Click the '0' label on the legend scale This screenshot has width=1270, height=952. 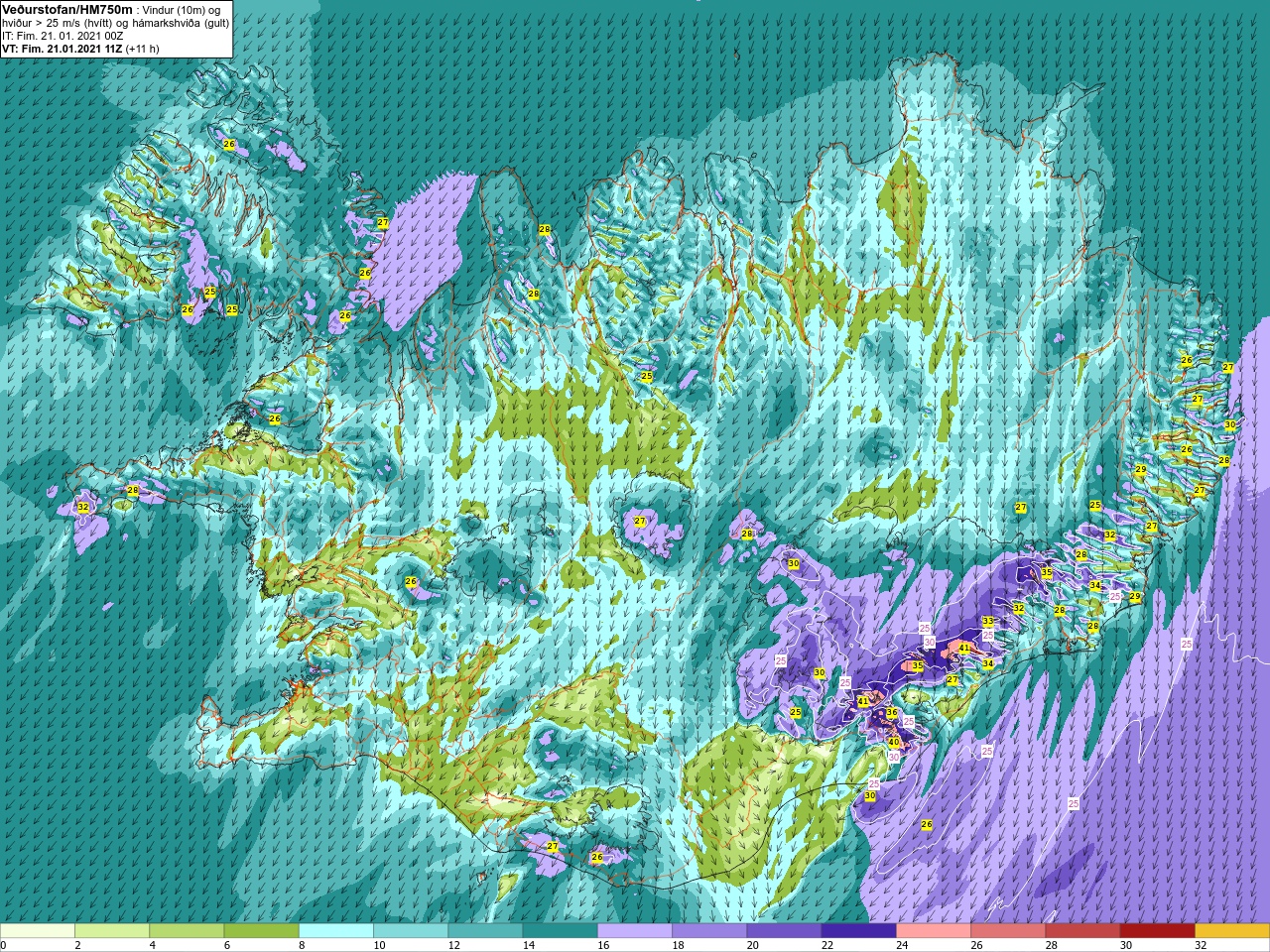(x=4, y=945)
